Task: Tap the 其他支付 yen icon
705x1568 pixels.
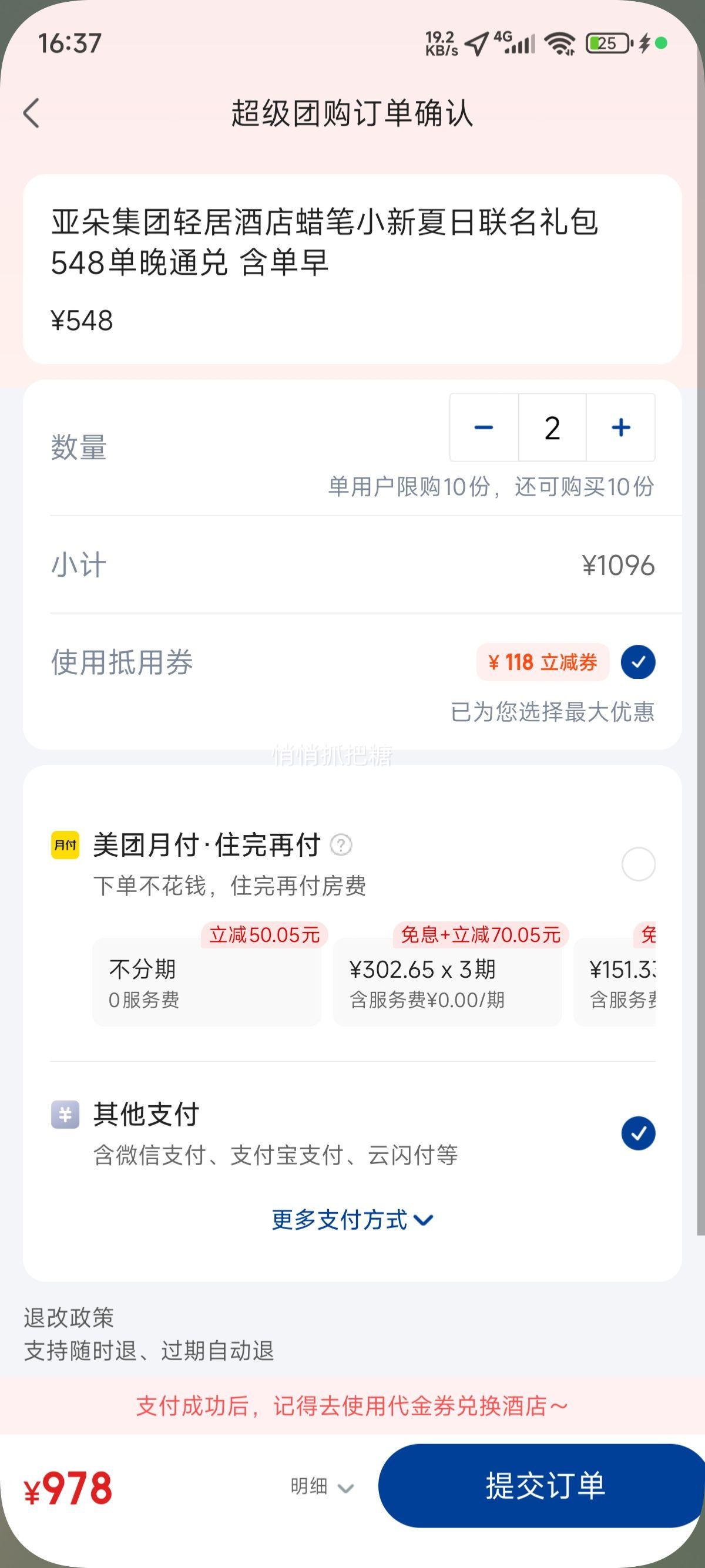Action: pos(65,1115)
